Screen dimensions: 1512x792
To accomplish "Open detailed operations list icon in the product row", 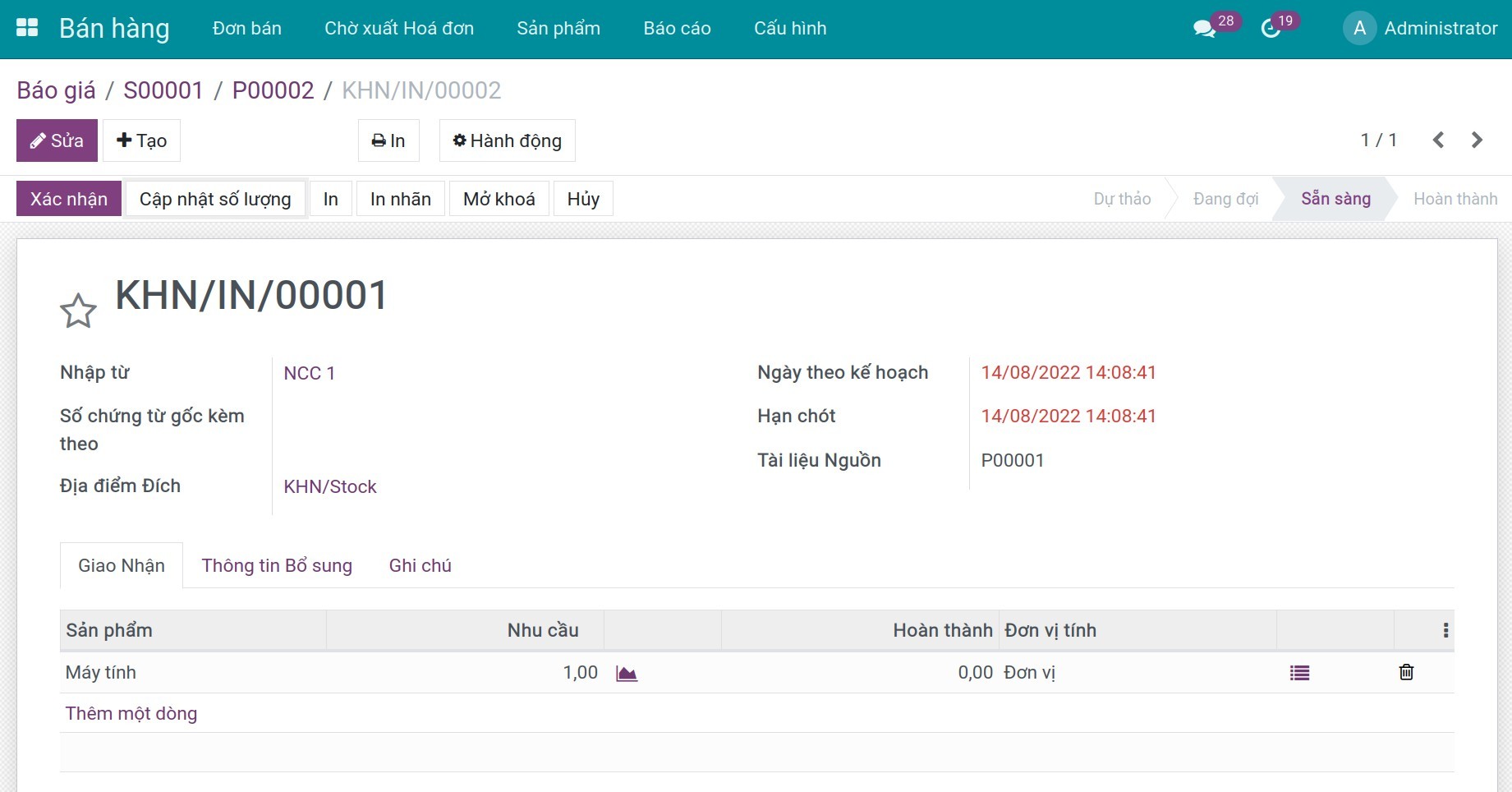I will [1299, 673].
